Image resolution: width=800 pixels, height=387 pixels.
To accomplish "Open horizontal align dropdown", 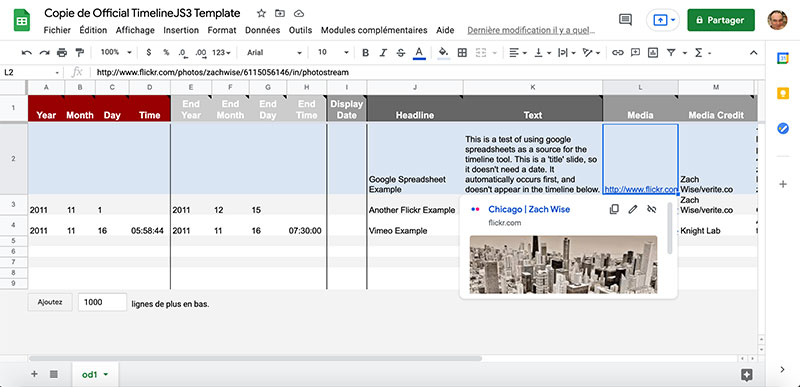I will pyautogui.click(x=518, y=53).
